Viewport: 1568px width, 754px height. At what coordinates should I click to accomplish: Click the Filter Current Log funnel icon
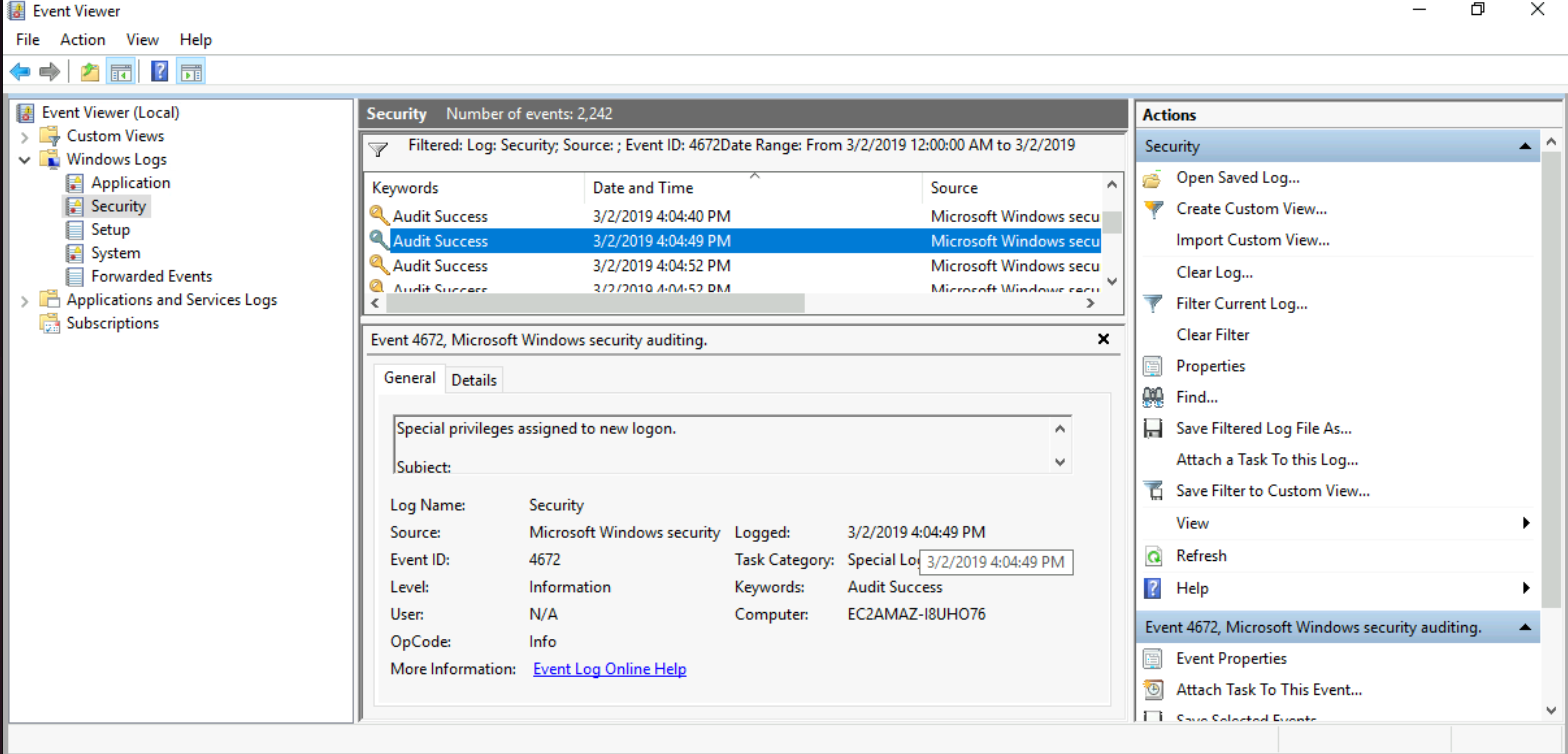pyautogui.click(x=1153, y=303)
